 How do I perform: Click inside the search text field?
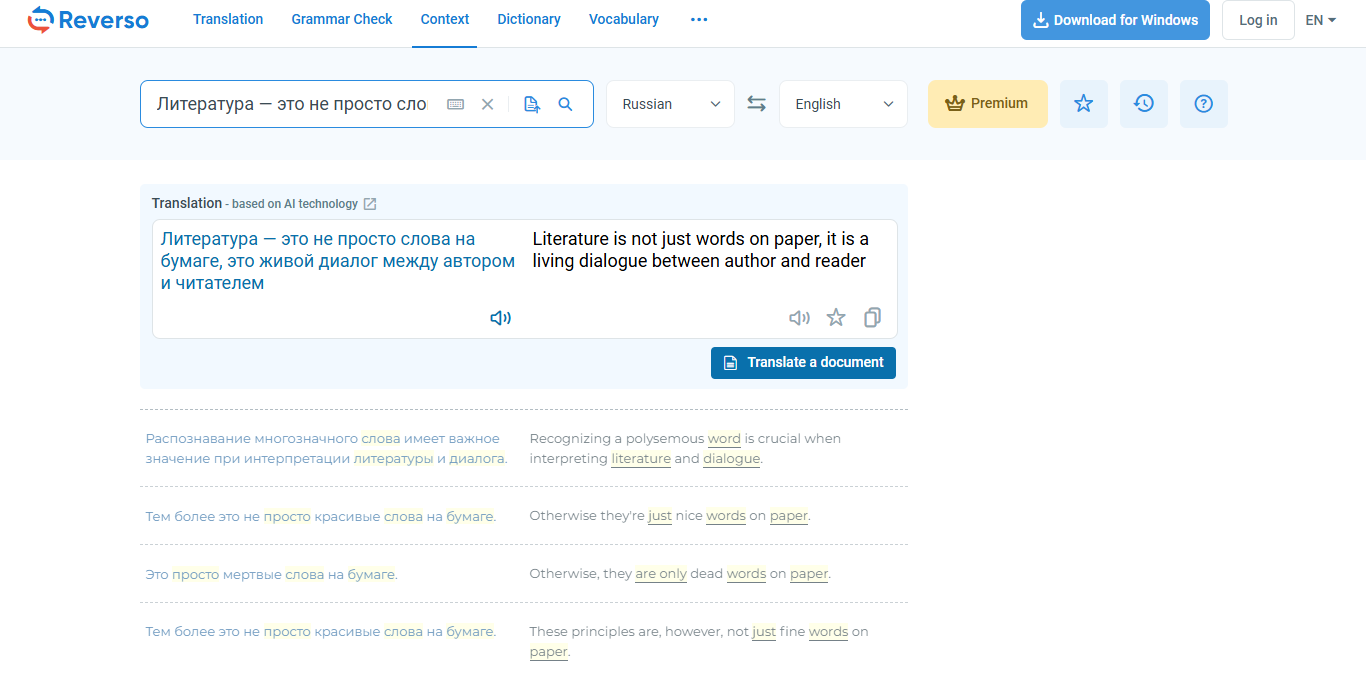291,104
